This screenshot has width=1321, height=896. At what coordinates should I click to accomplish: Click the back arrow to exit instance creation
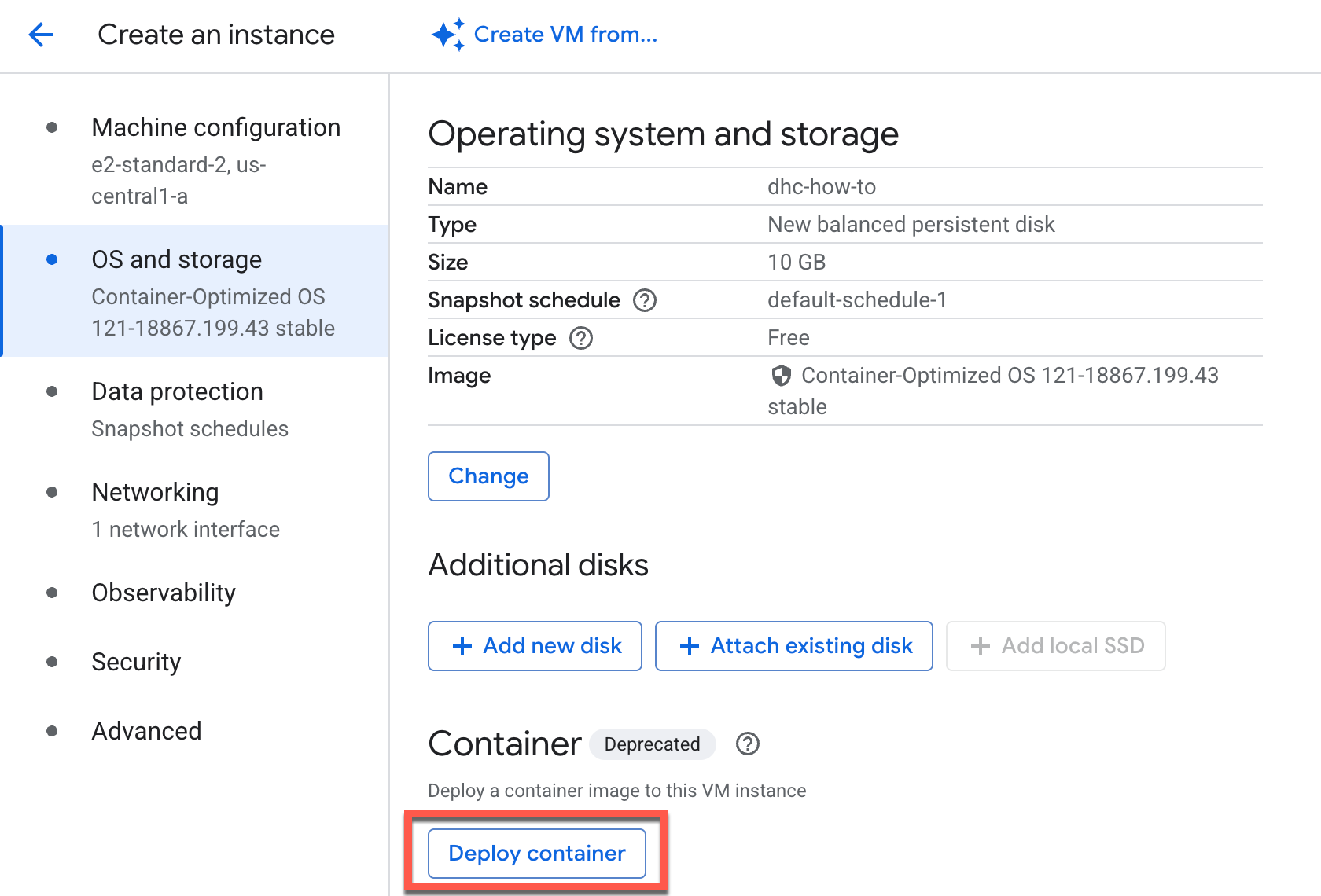[40, 35]
